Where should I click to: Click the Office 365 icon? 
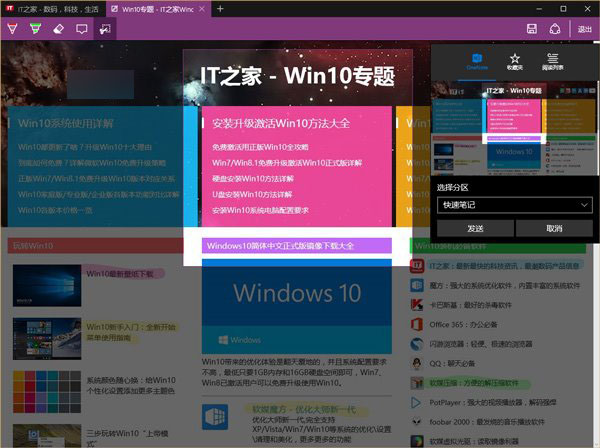pyautogui.click(x=417, y=324)
